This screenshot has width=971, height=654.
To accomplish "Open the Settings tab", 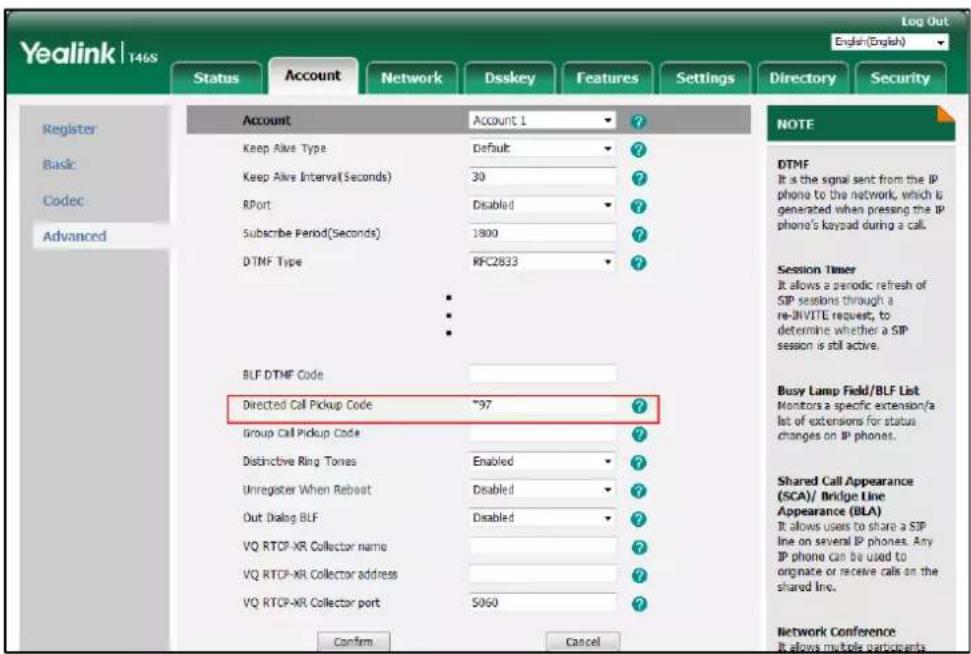I will [705, 78].
